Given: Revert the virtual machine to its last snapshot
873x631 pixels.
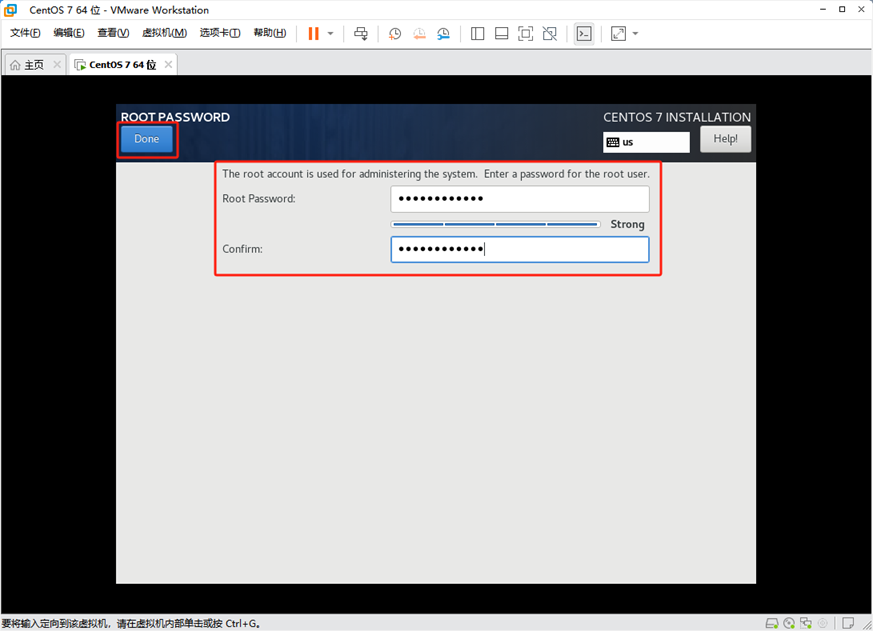Looking at the screenshot, I should (419, 33).
